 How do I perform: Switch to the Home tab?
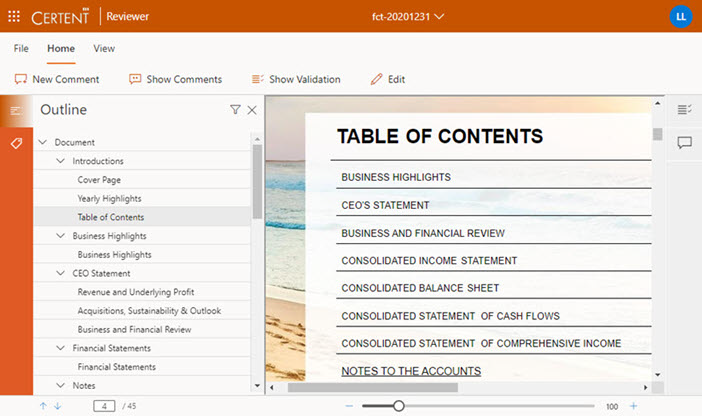pos(61,48)
